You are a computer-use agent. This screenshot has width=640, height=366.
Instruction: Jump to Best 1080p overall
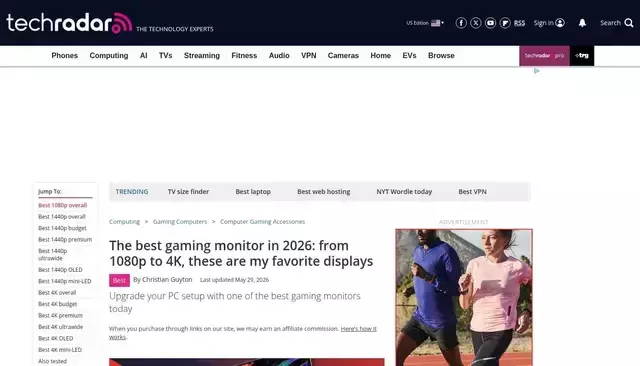[62, 205]
